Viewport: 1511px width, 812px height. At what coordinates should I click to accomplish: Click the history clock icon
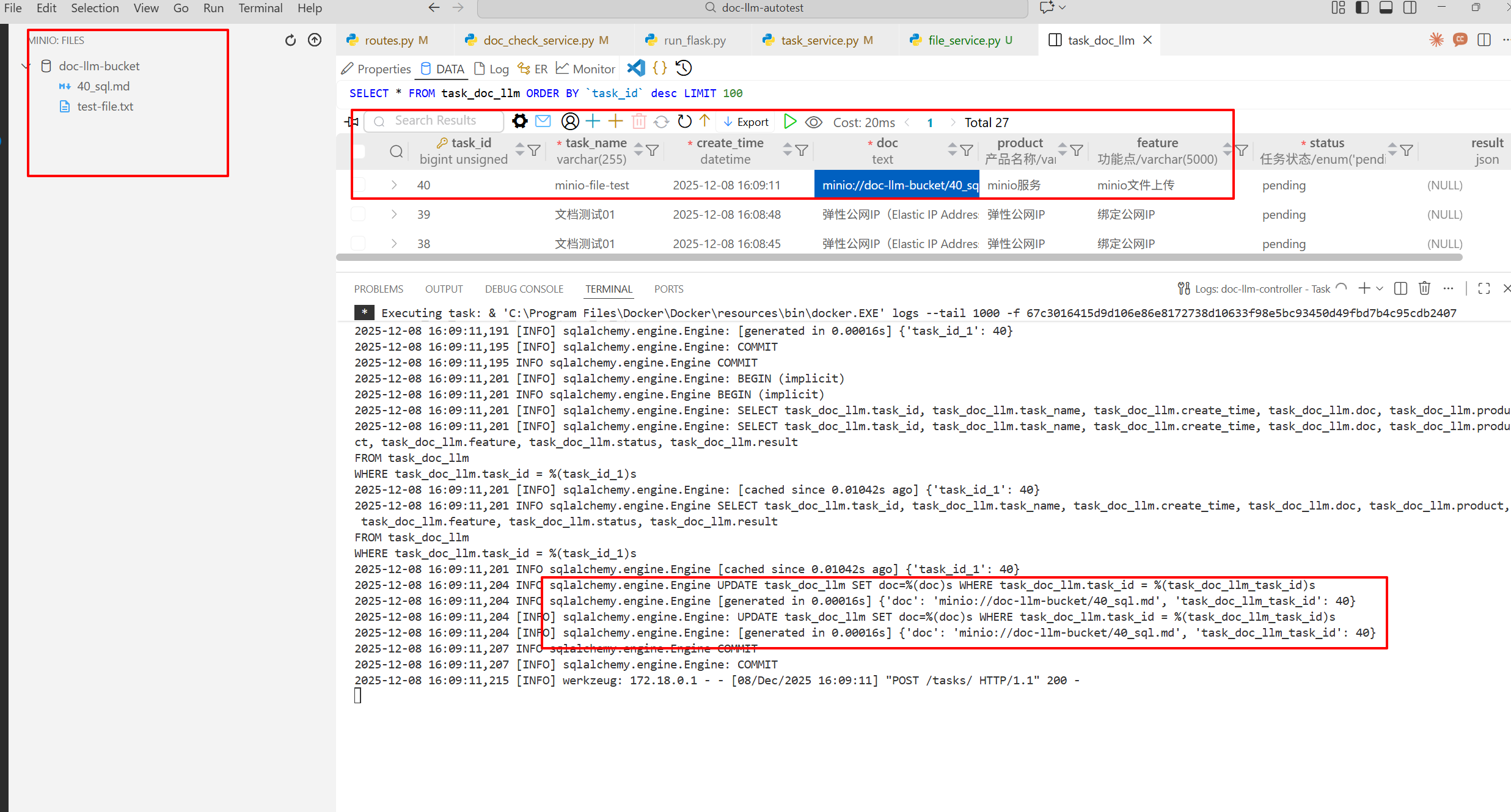click(684, 68)
